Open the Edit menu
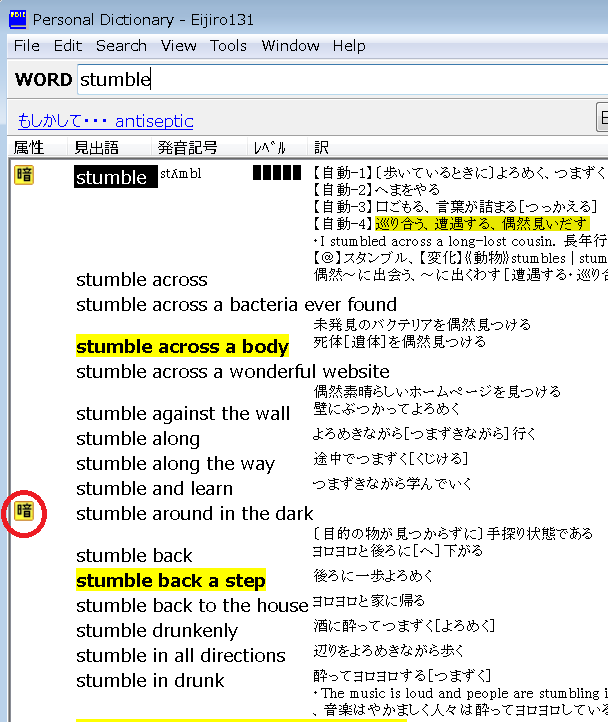Viewport: 608px width, 722px height. tap(68, 46)
